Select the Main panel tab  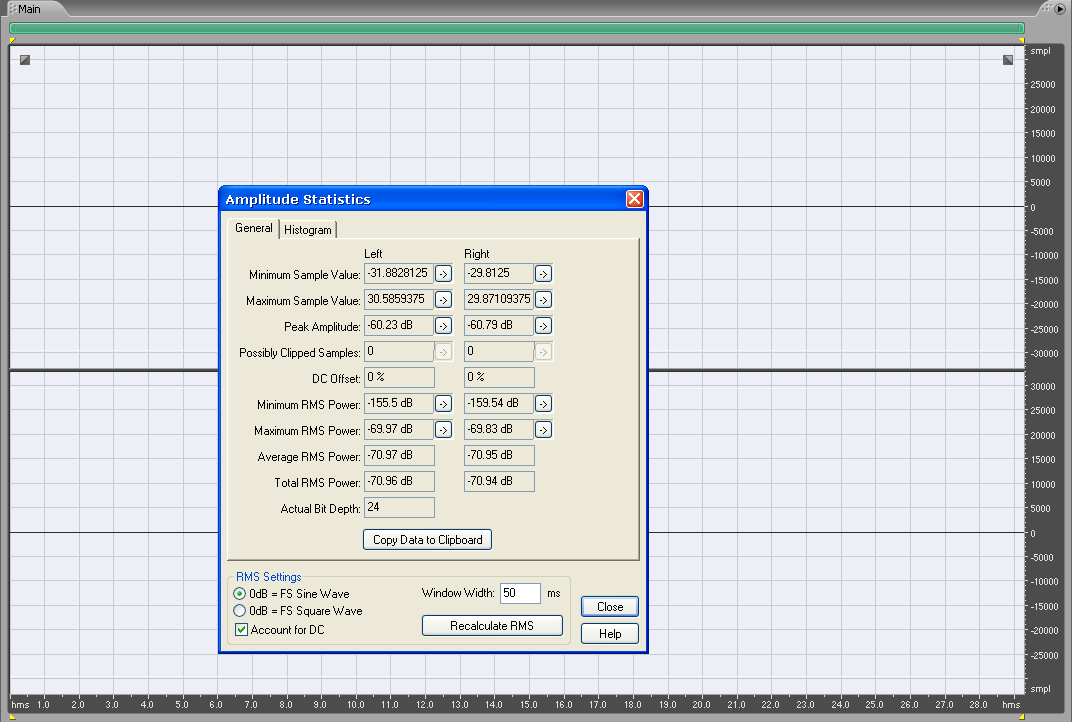tap(29, 9)
